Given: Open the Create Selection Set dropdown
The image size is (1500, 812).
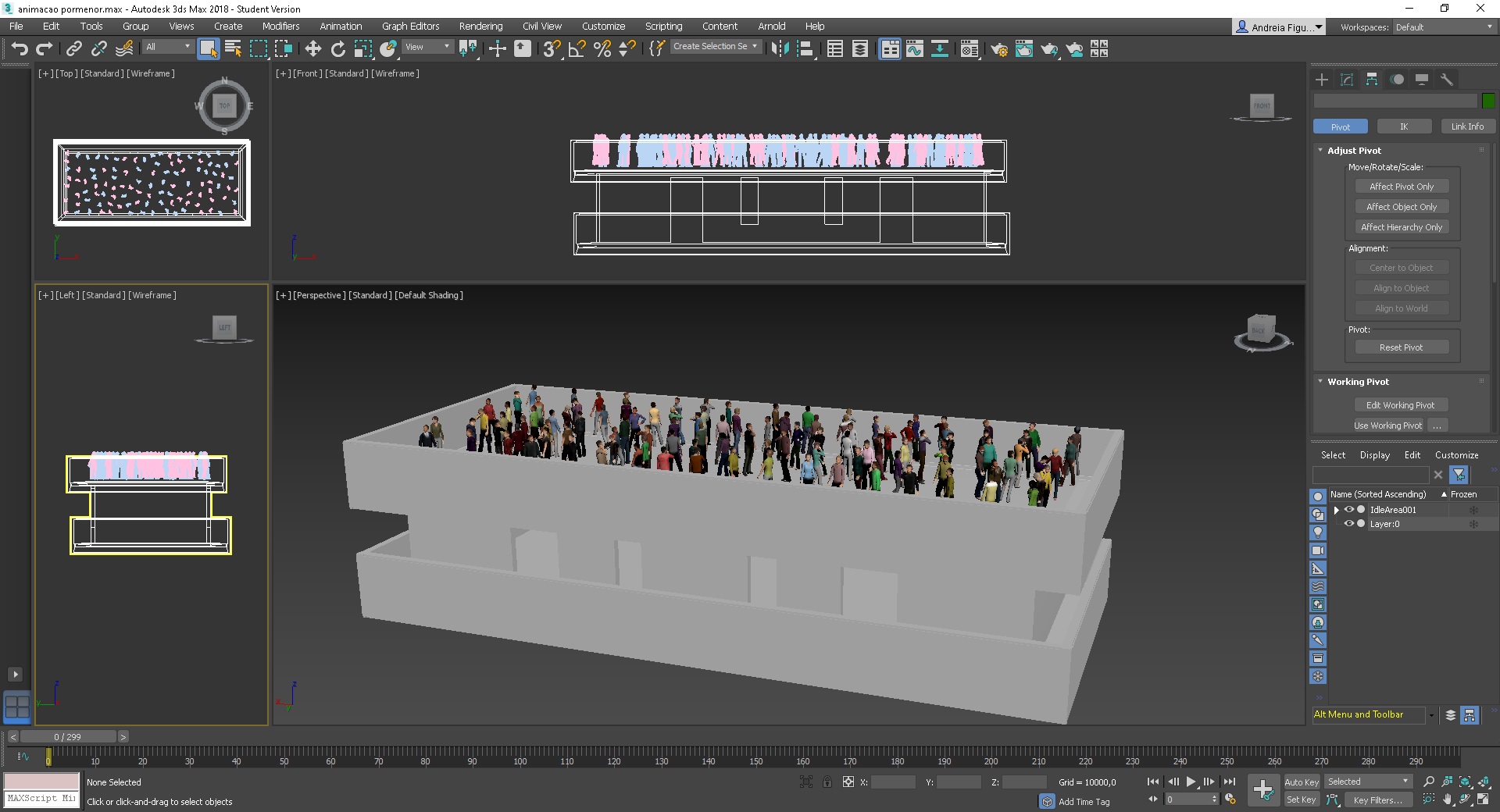Looking at the screenshot, I should (715, 46).
